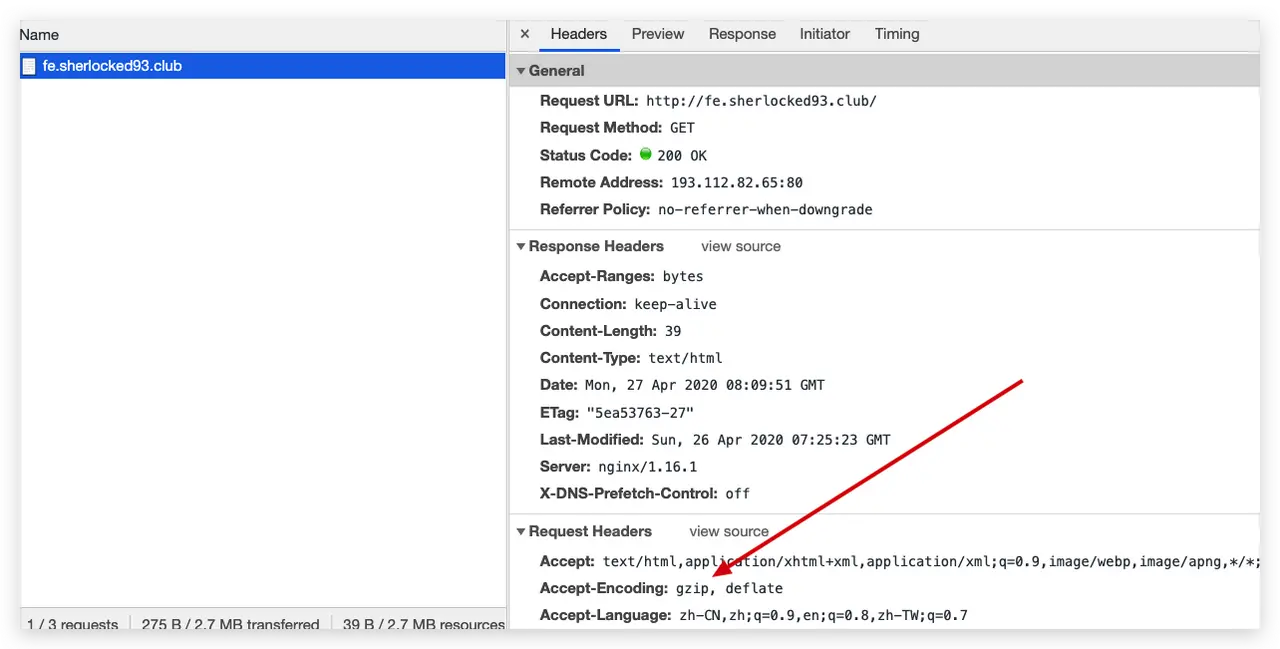Close the request details panel

pyautogui.click(x=525, y=34)
